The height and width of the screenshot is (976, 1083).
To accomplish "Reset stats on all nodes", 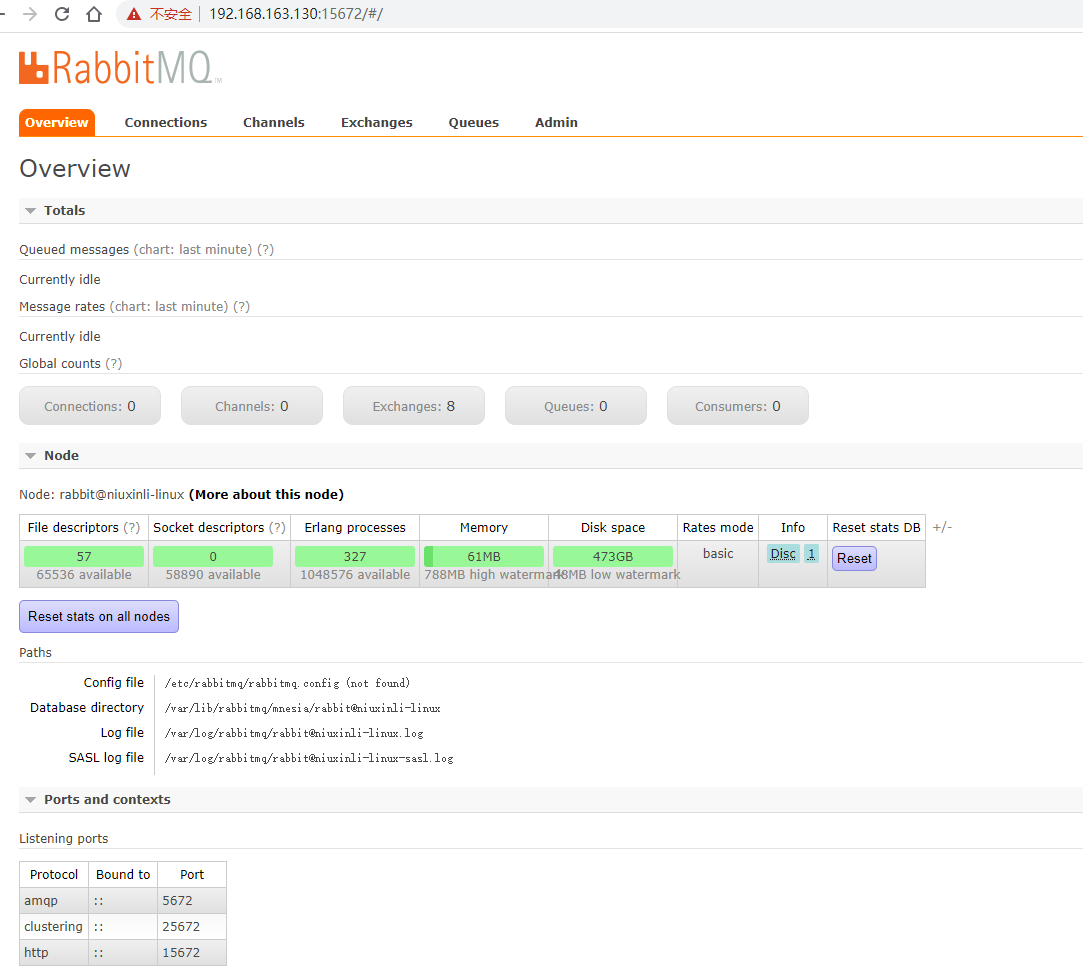I will (99, 616).
